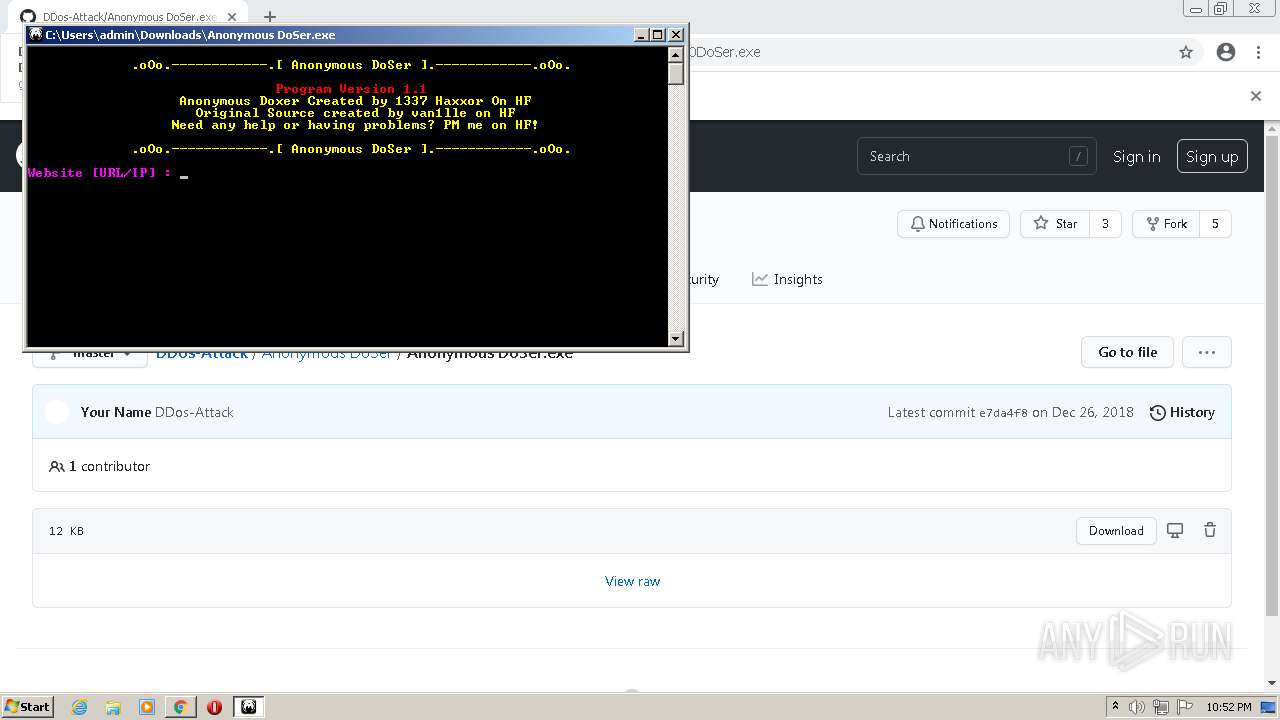
Task: Open network status tray icon
Action: 1161,707
